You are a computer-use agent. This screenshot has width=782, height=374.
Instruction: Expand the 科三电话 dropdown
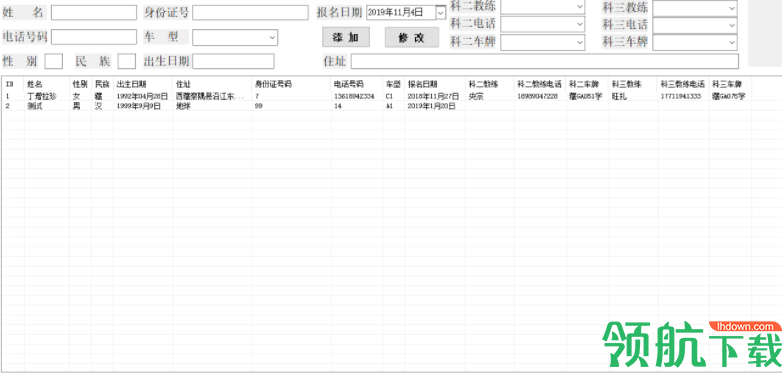(x=695, y=25)
